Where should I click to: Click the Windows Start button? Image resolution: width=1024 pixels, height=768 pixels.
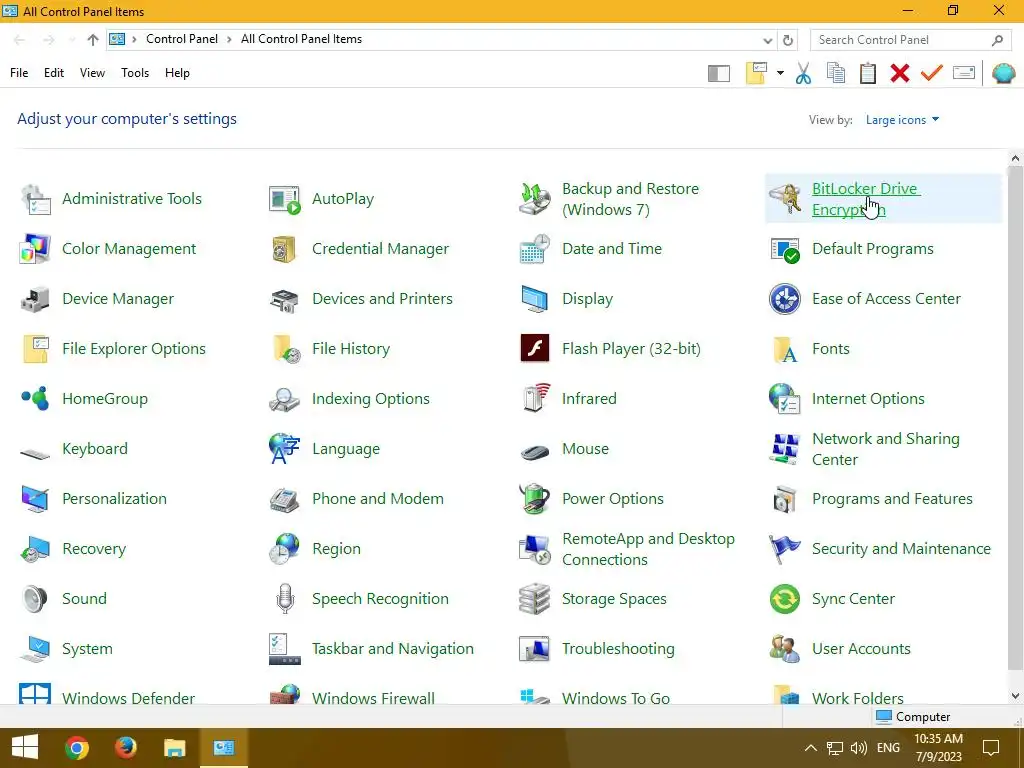25,748
